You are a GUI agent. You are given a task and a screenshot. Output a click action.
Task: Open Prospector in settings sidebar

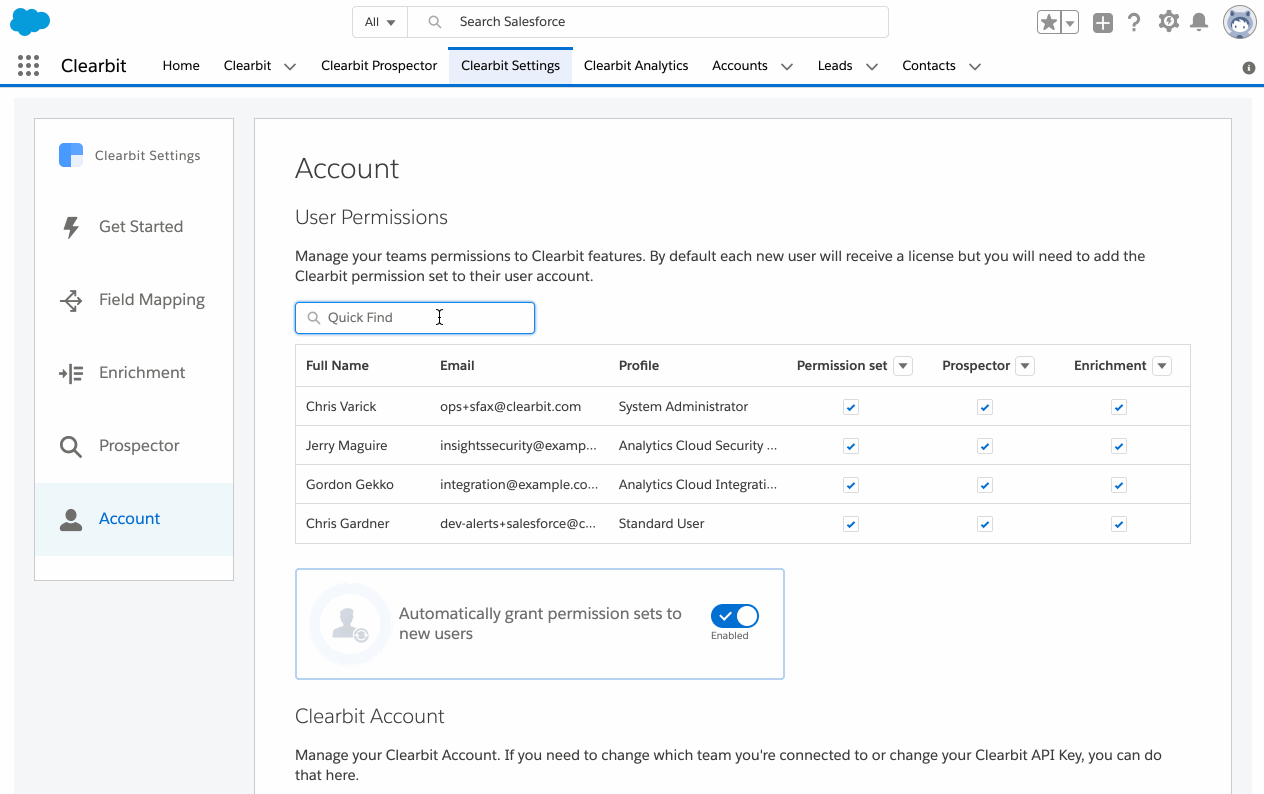[x=134, y=446]
